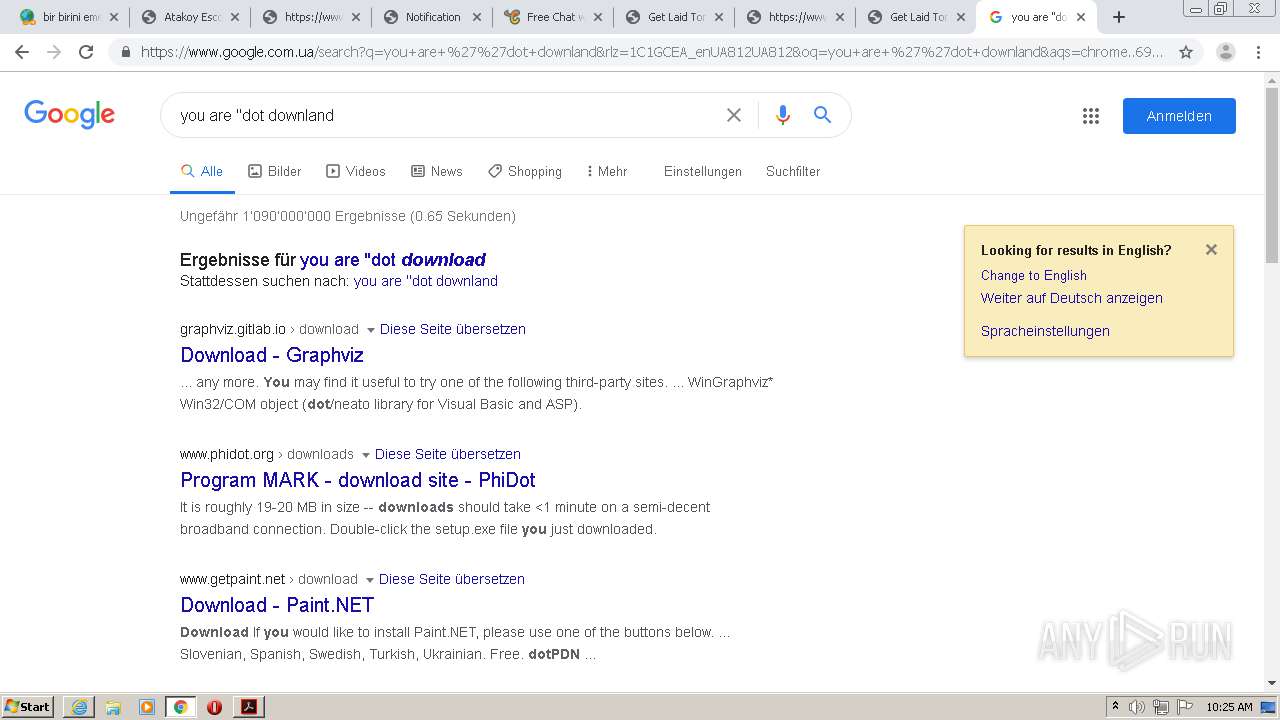The width and height of the screenshot is (1280, 720).
Task: Switch to the Notification tab
Action: 432,17
